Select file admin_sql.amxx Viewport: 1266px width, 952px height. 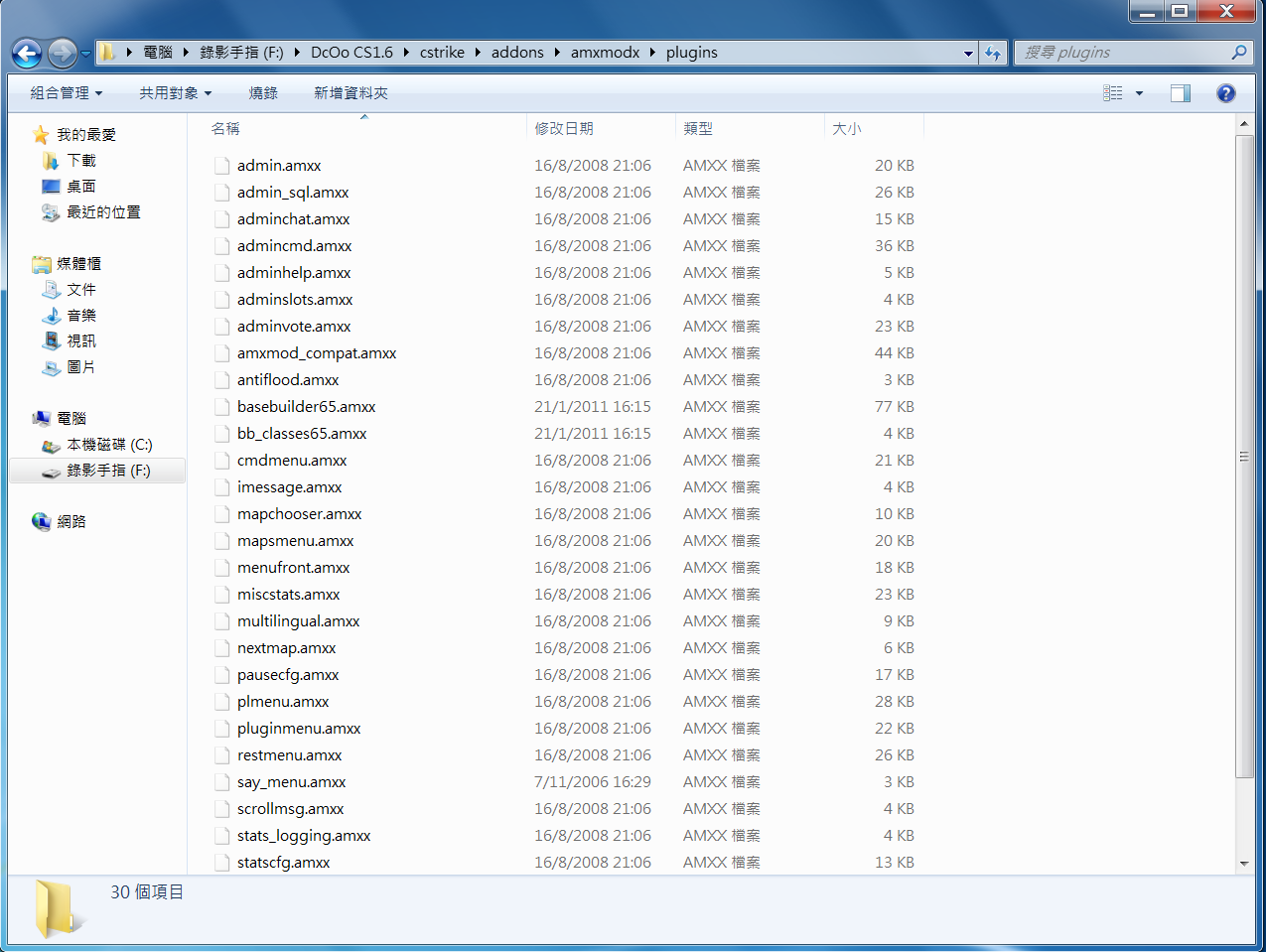coord(293,193)
